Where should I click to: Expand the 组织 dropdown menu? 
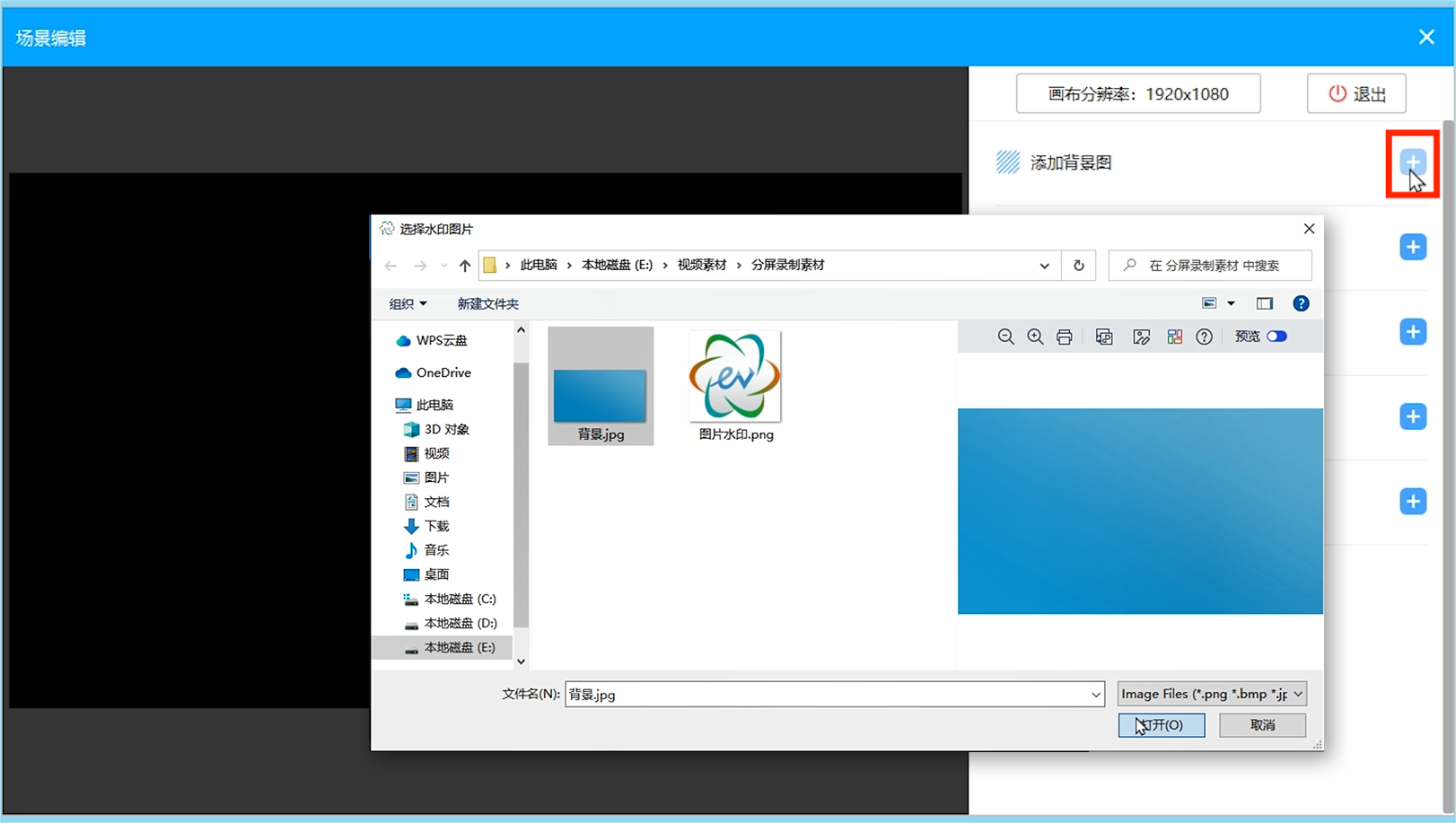(x=407, y=303)
